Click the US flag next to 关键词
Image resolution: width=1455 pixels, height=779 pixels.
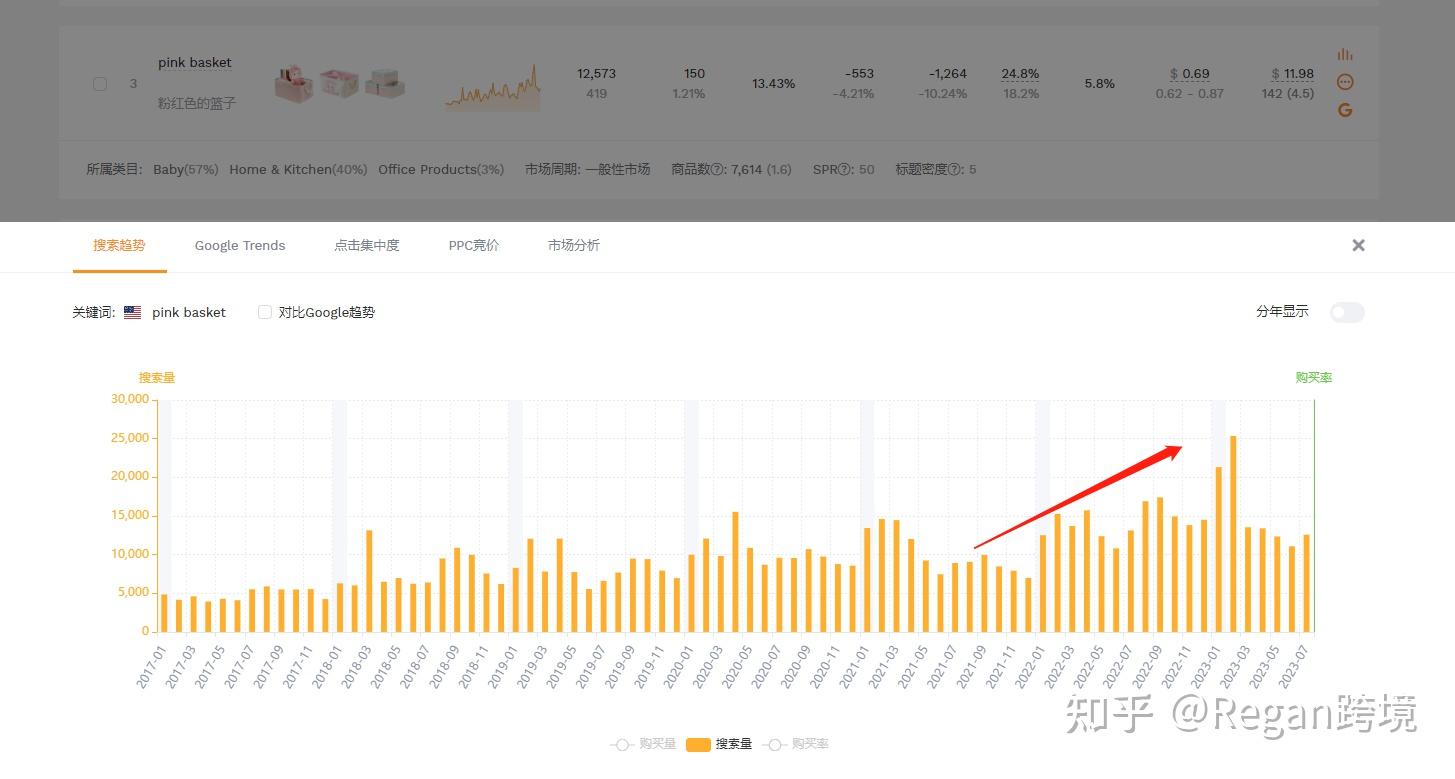pyautogui.click(x=133, y=312)
